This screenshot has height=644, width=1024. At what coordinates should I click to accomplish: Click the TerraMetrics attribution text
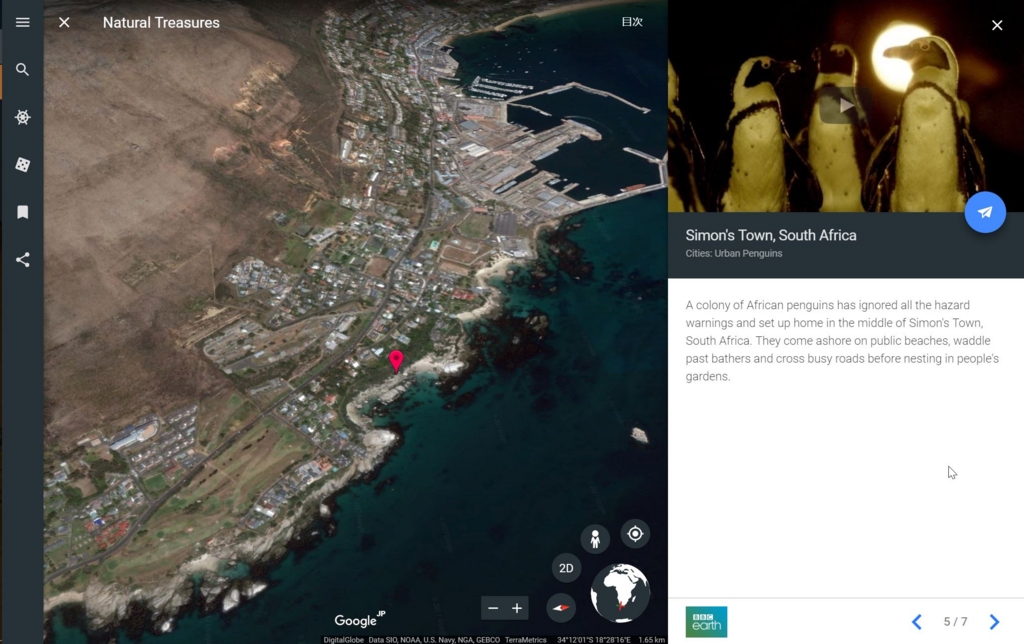click(x=525, y=640)
